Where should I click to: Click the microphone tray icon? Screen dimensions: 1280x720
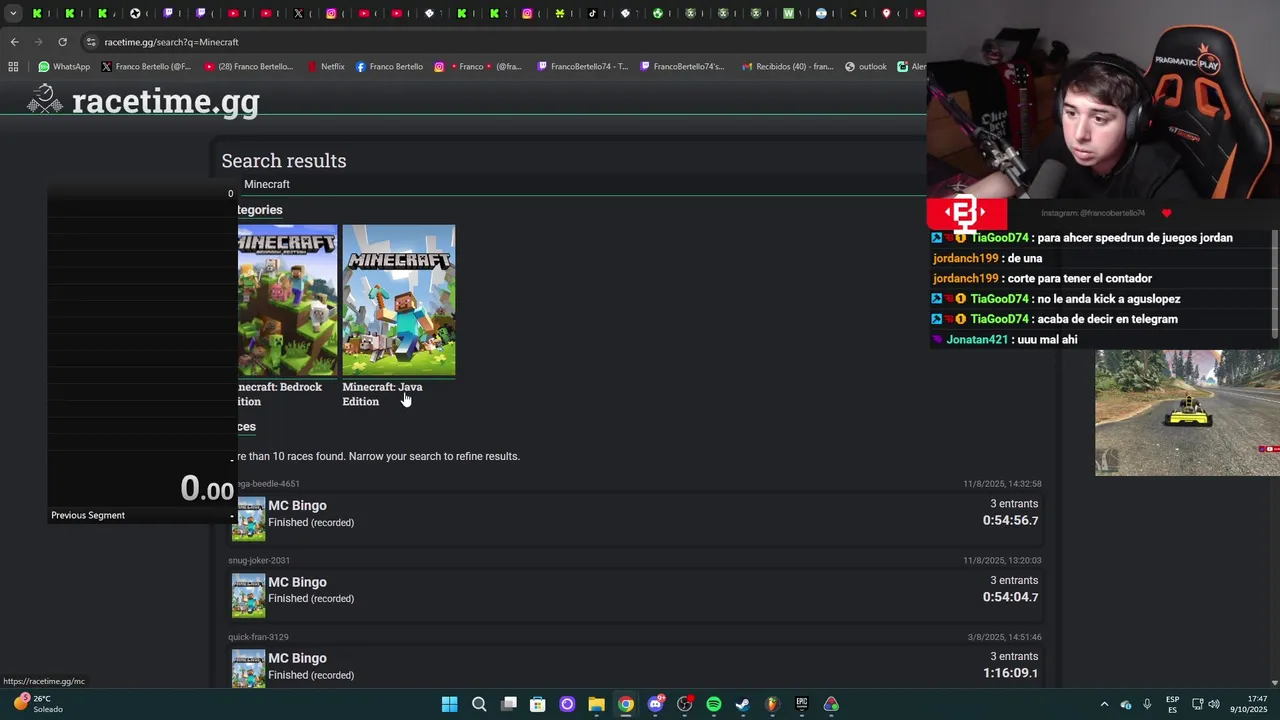(x=1147, y=704)
